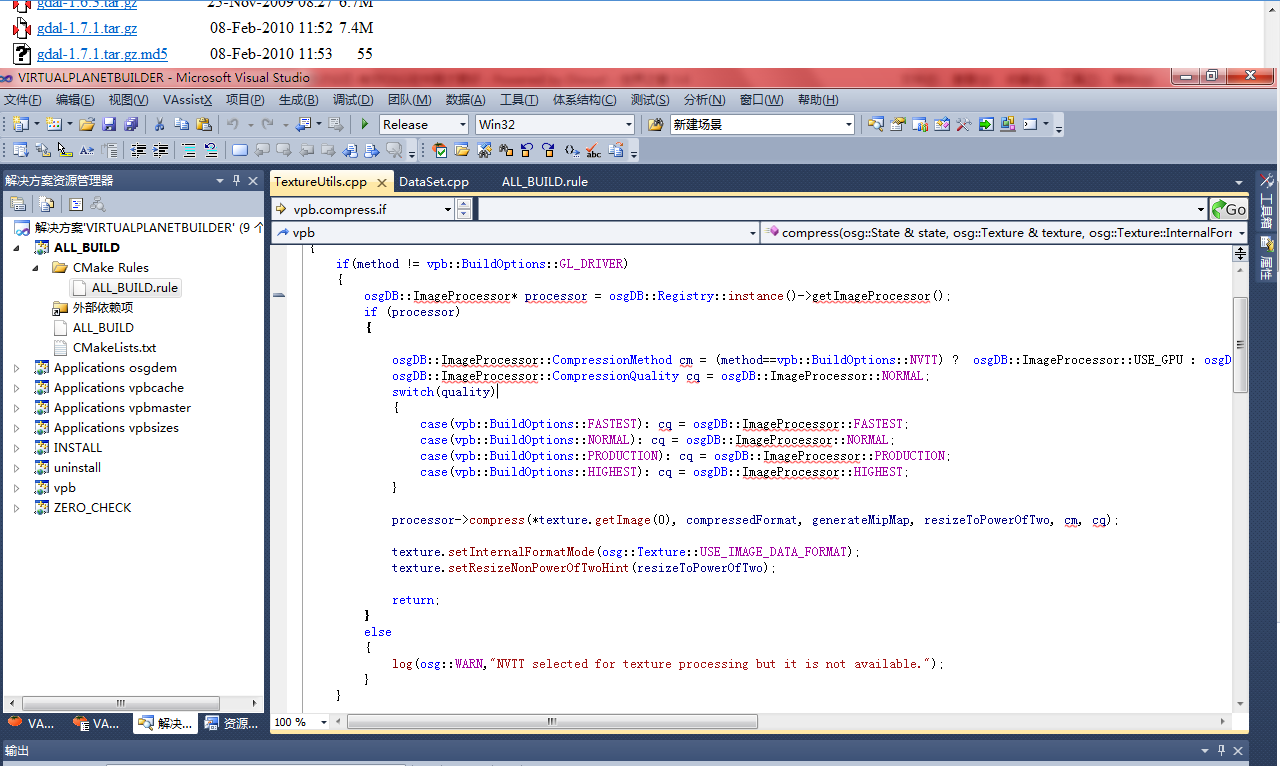The height and width of the screenshot is (766, 1280).
Task: Show all files in Solution Explorer
Action: (46, 203)
